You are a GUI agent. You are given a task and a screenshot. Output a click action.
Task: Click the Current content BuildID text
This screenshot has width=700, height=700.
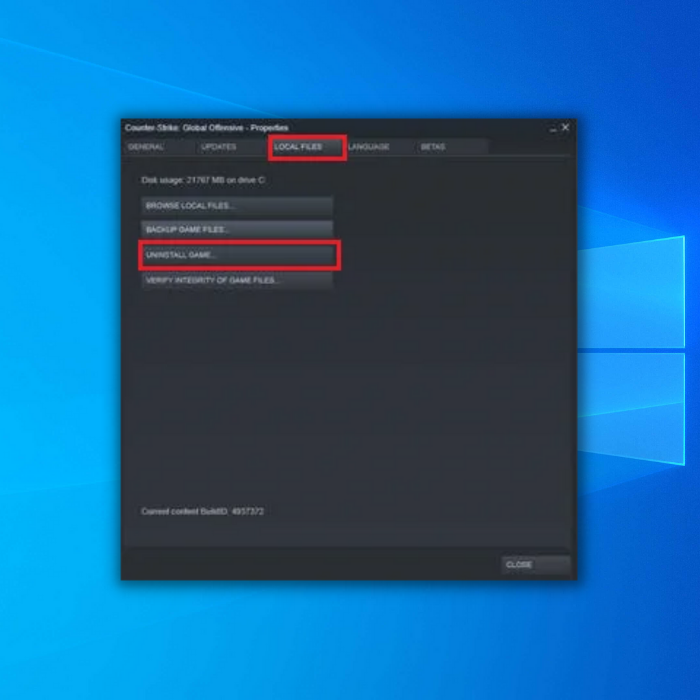click(202, 511)
